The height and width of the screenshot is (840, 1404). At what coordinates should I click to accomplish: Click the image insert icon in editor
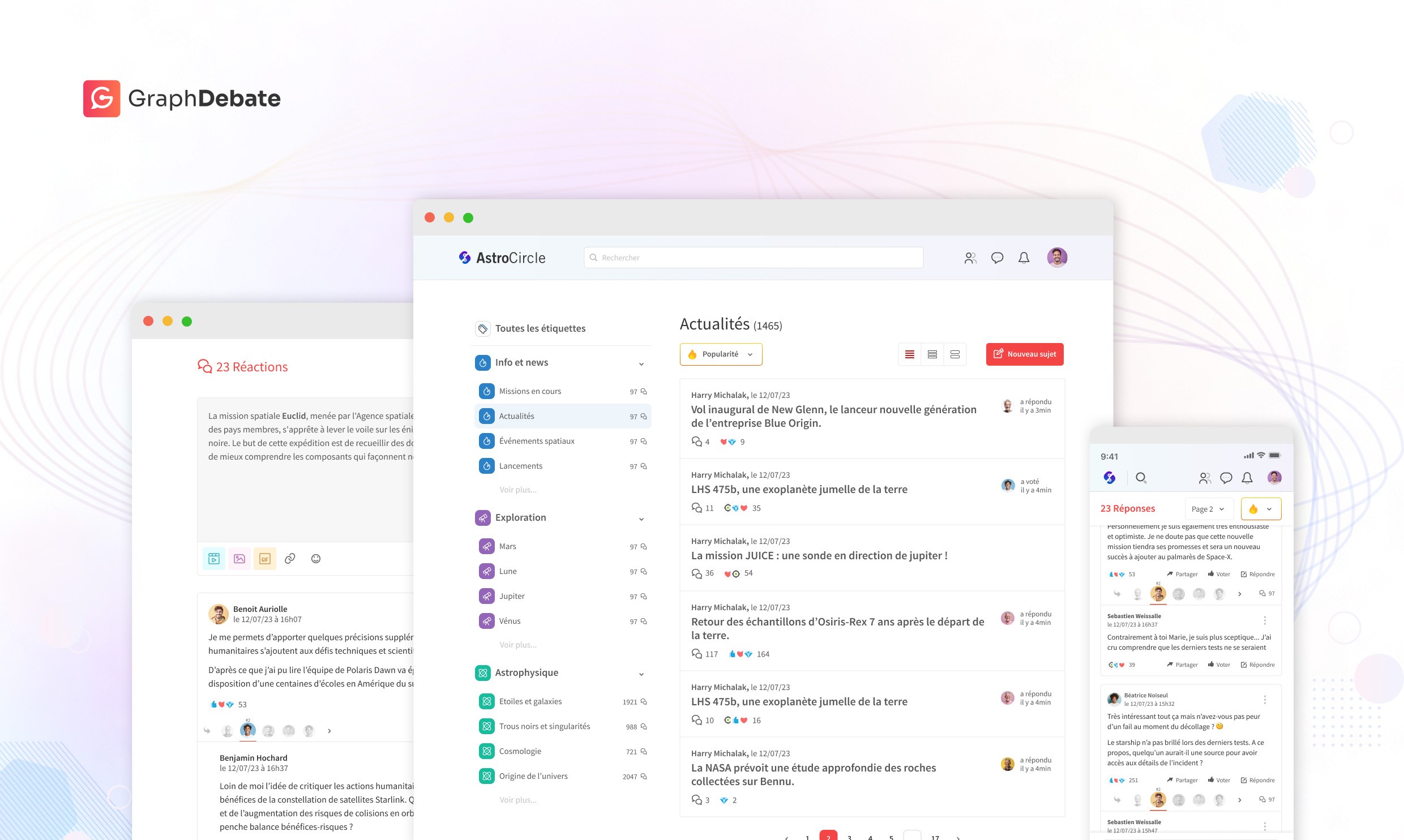point(239,559)
